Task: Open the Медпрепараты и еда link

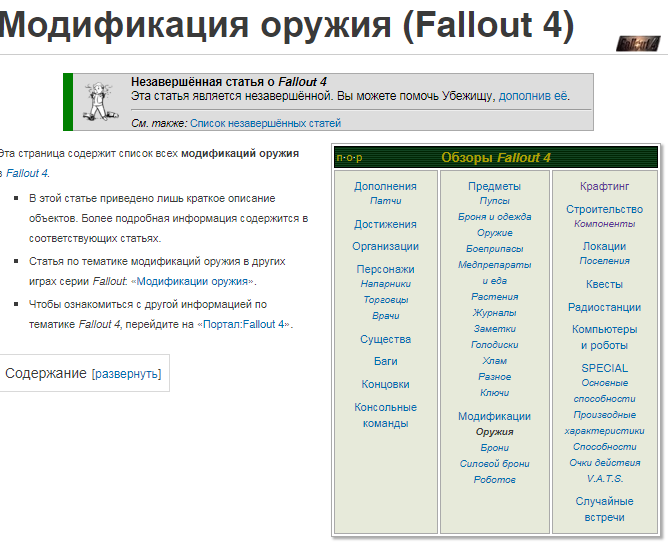Action: coord(494,273)
